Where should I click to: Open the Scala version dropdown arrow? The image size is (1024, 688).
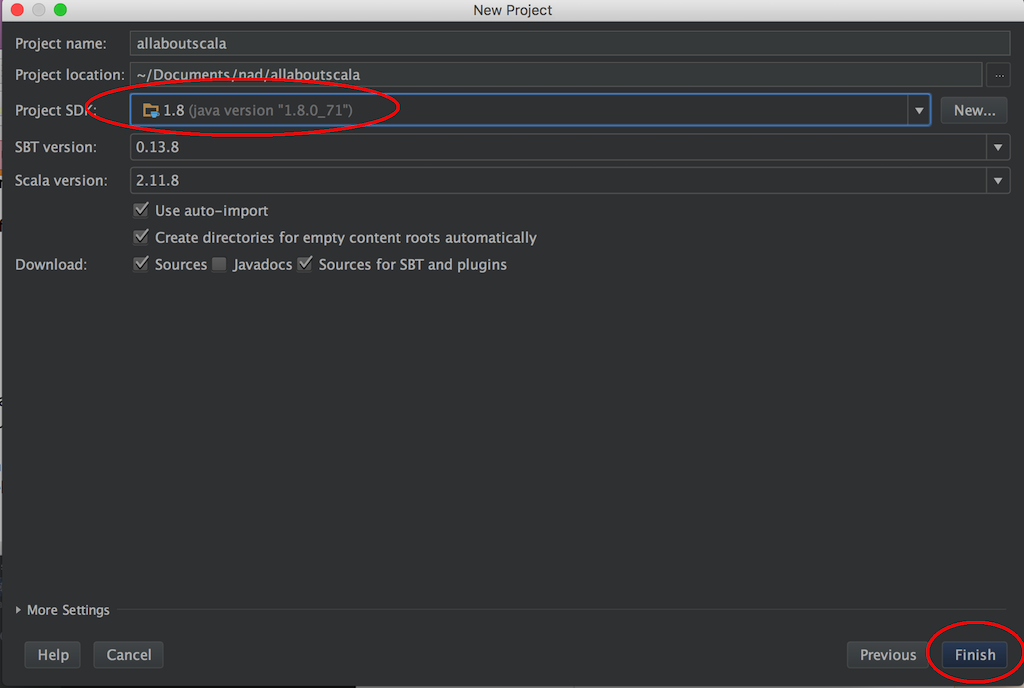997,180
